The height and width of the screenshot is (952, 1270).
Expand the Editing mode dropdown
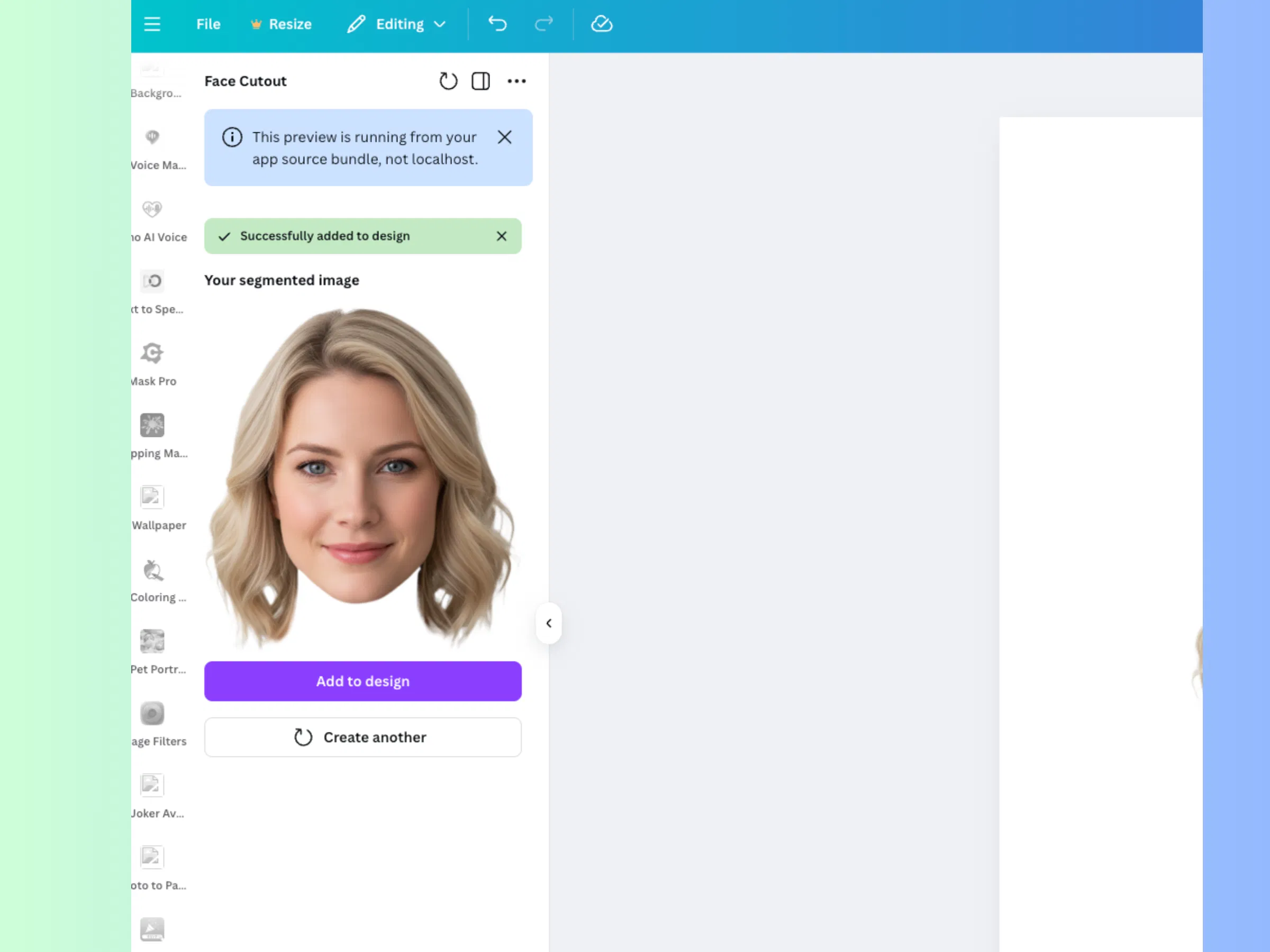click(x=396, y=24)
